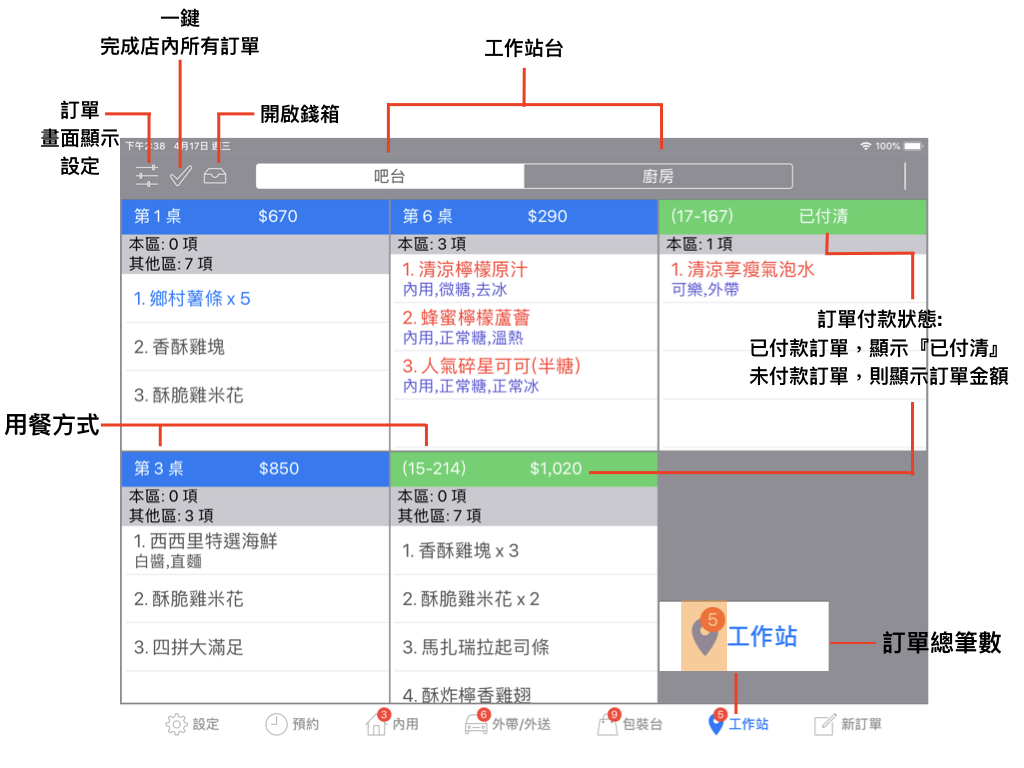The height and width of the screenshot is (768, 1024).
Task: Open the cash drawer icon
Action: (215, 176)
